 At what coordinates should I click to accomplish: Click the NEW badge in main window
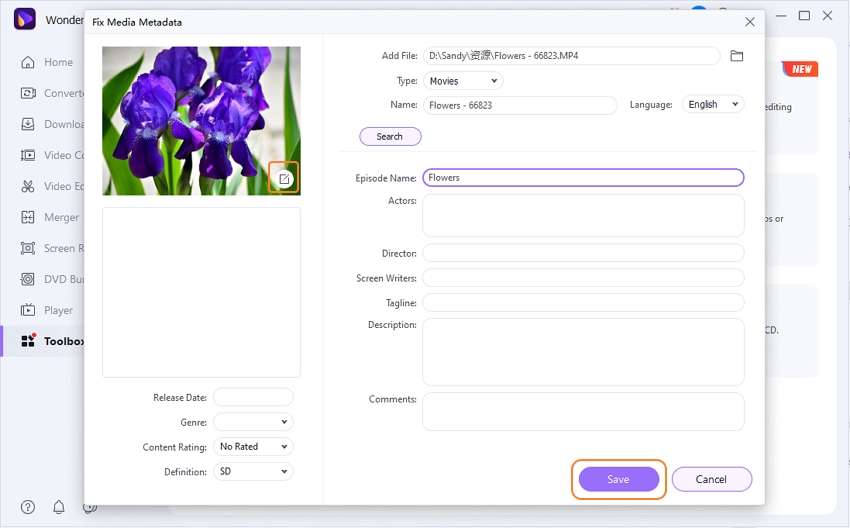pyautogui.click(x=800, y=69)
